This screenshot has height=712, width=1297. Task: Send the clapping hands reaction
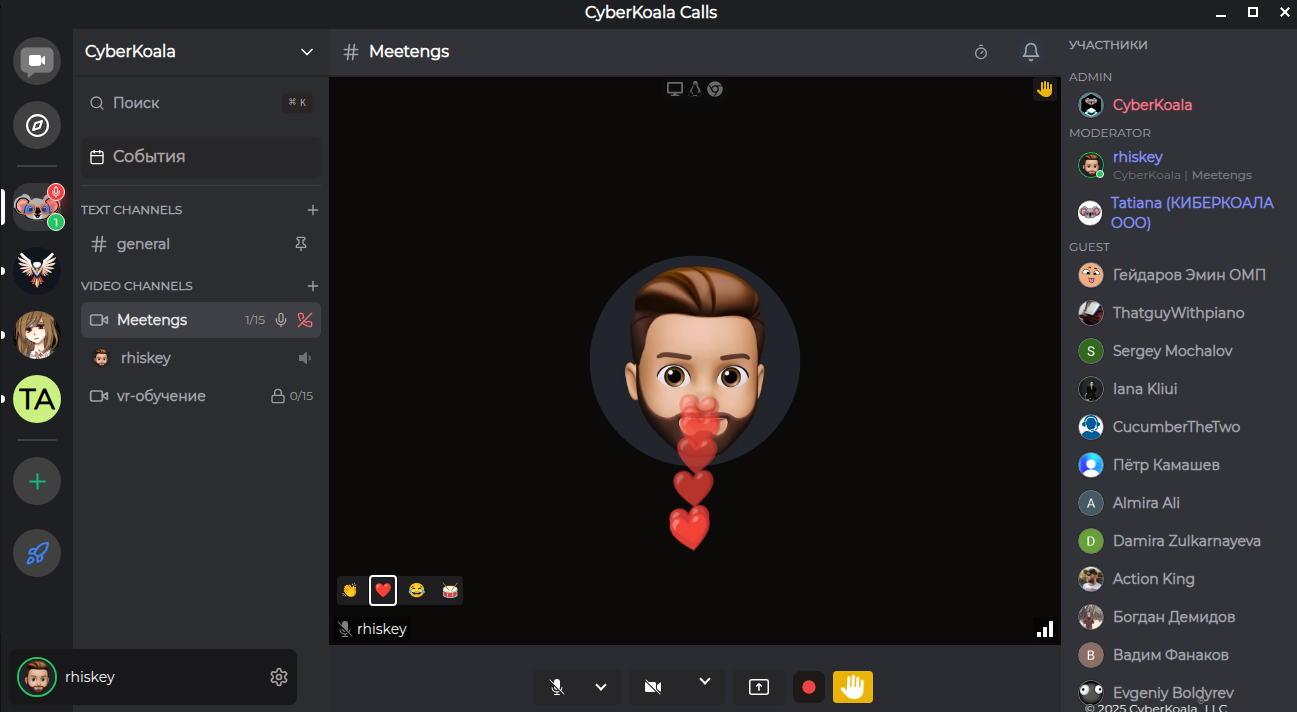pos(350,590)
